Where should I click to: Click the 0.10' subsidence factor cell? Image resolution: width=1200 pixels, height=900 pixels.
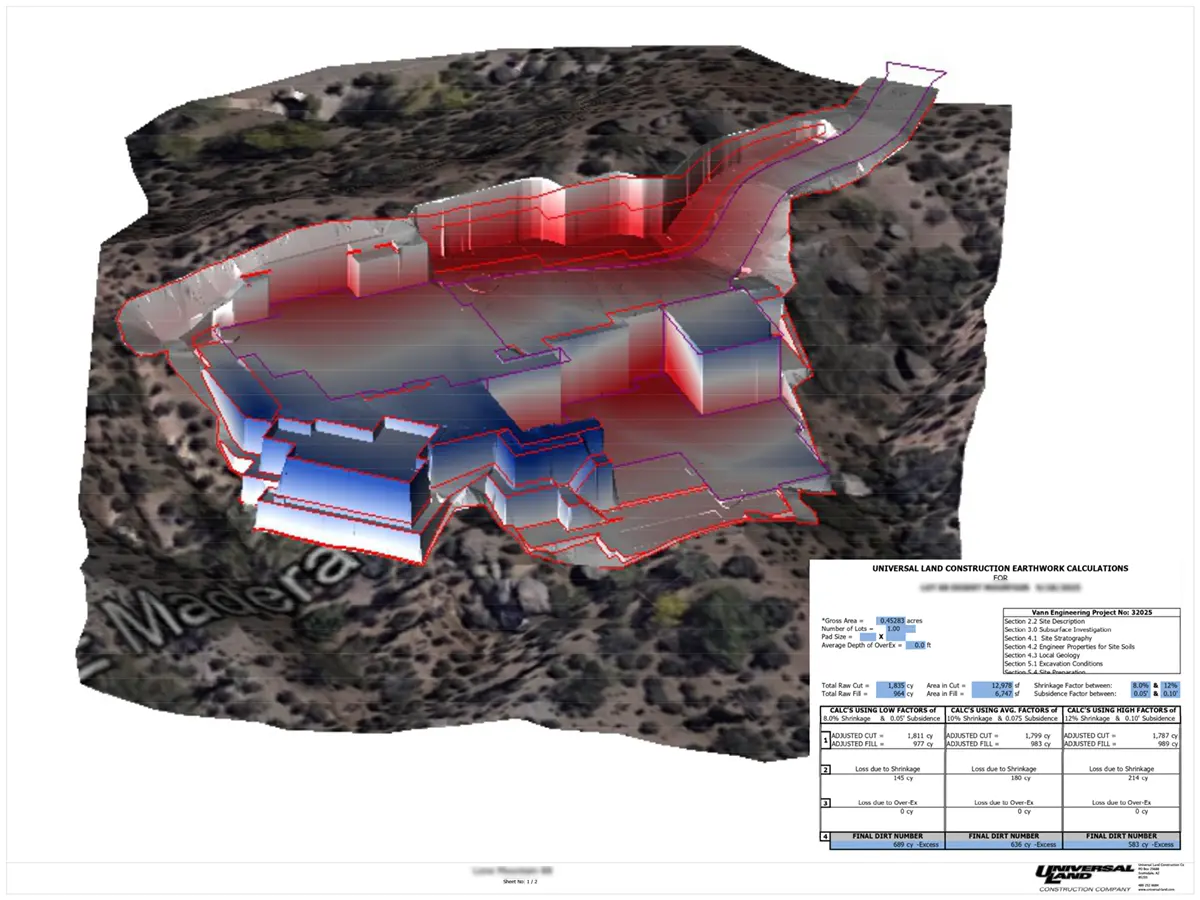click(x=1170, y=693)
